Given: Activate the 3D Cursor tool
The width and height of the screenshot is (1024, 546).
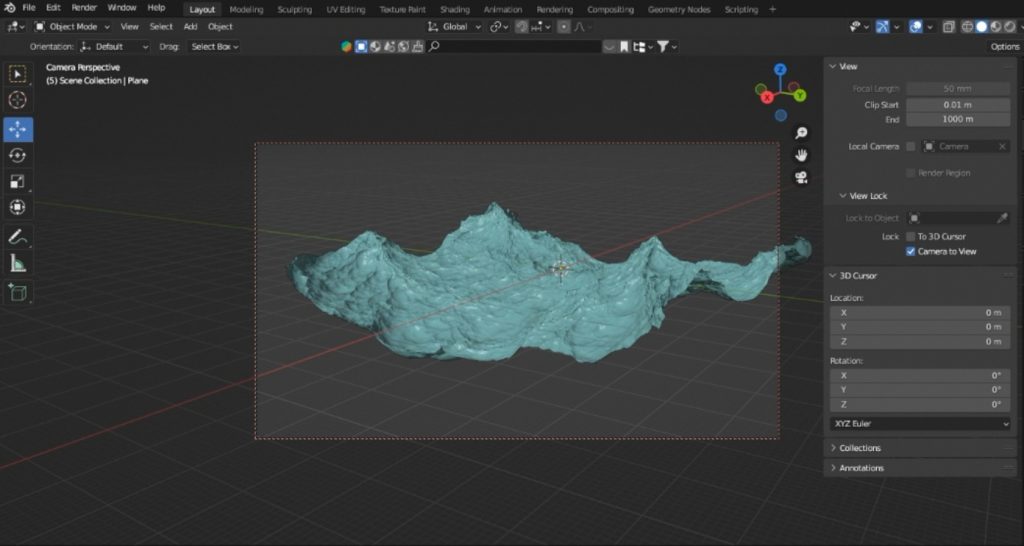Looking at the screenshot, I should pyautogui.click(x=18, y=100).
